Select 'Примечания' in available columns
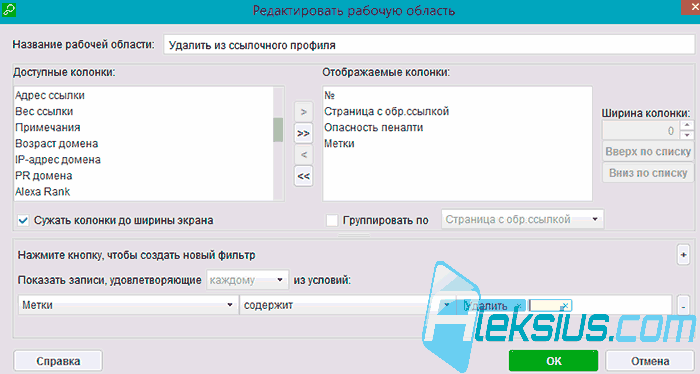This screenshot has width=700, height=374. [48, 128]
